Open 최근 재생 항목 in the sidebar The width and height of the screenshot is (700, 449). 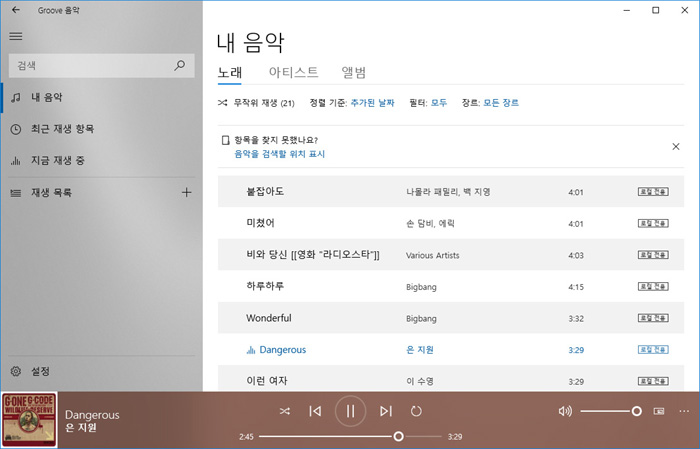[102, 129]
